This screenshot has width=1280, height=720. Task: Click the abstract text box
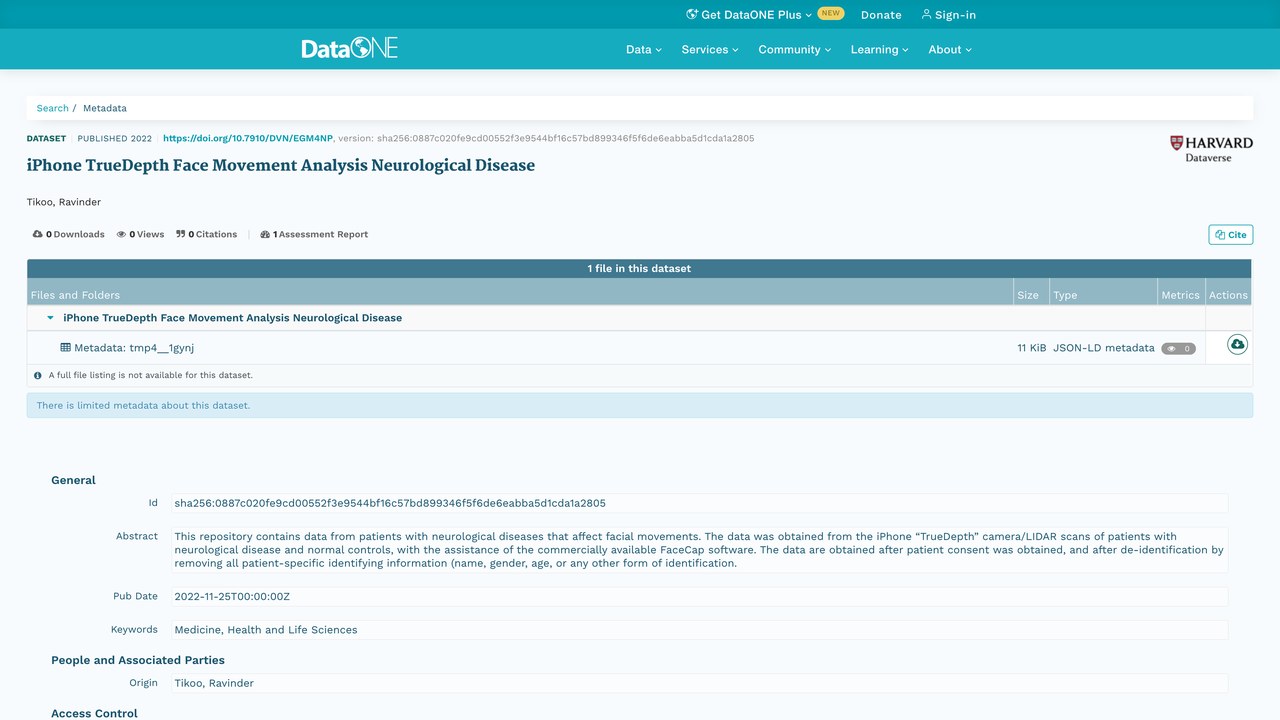point(699,550)
